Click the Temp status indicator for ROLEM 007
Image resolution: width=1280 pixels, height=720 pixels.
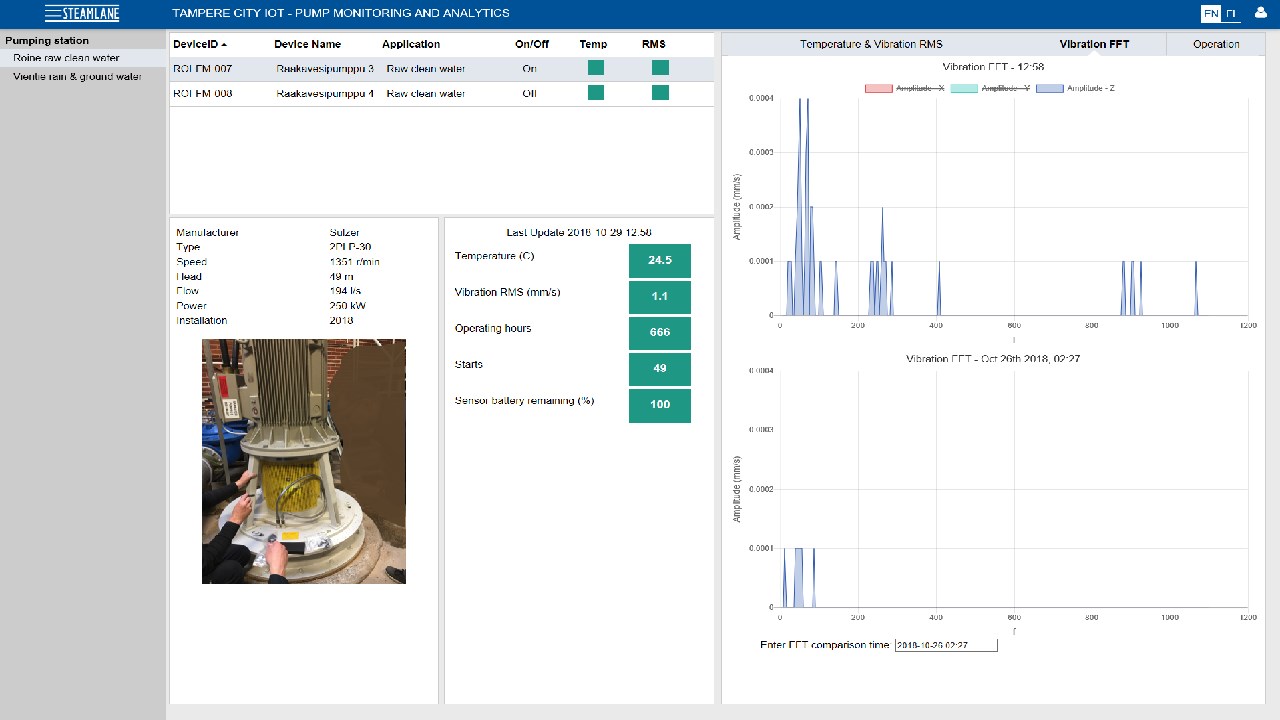coord(596,68)
